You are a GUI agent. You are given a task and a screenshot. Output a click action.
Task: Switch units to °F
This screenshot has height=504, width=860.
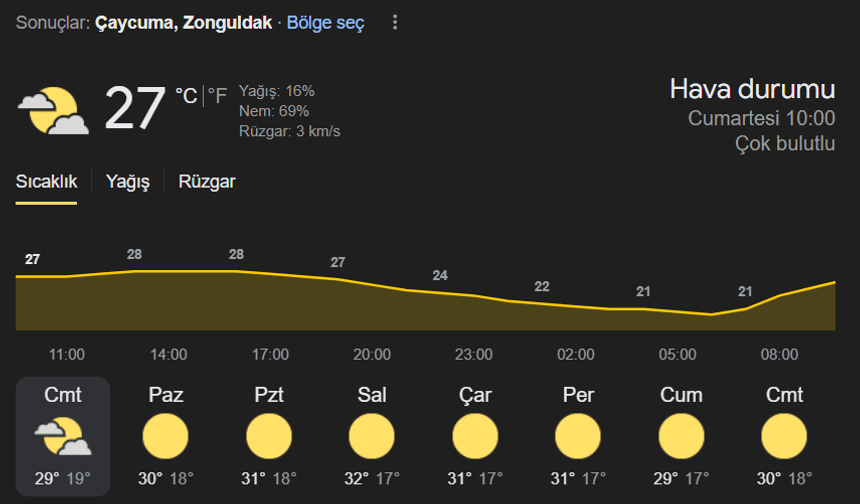click(217, 96)
